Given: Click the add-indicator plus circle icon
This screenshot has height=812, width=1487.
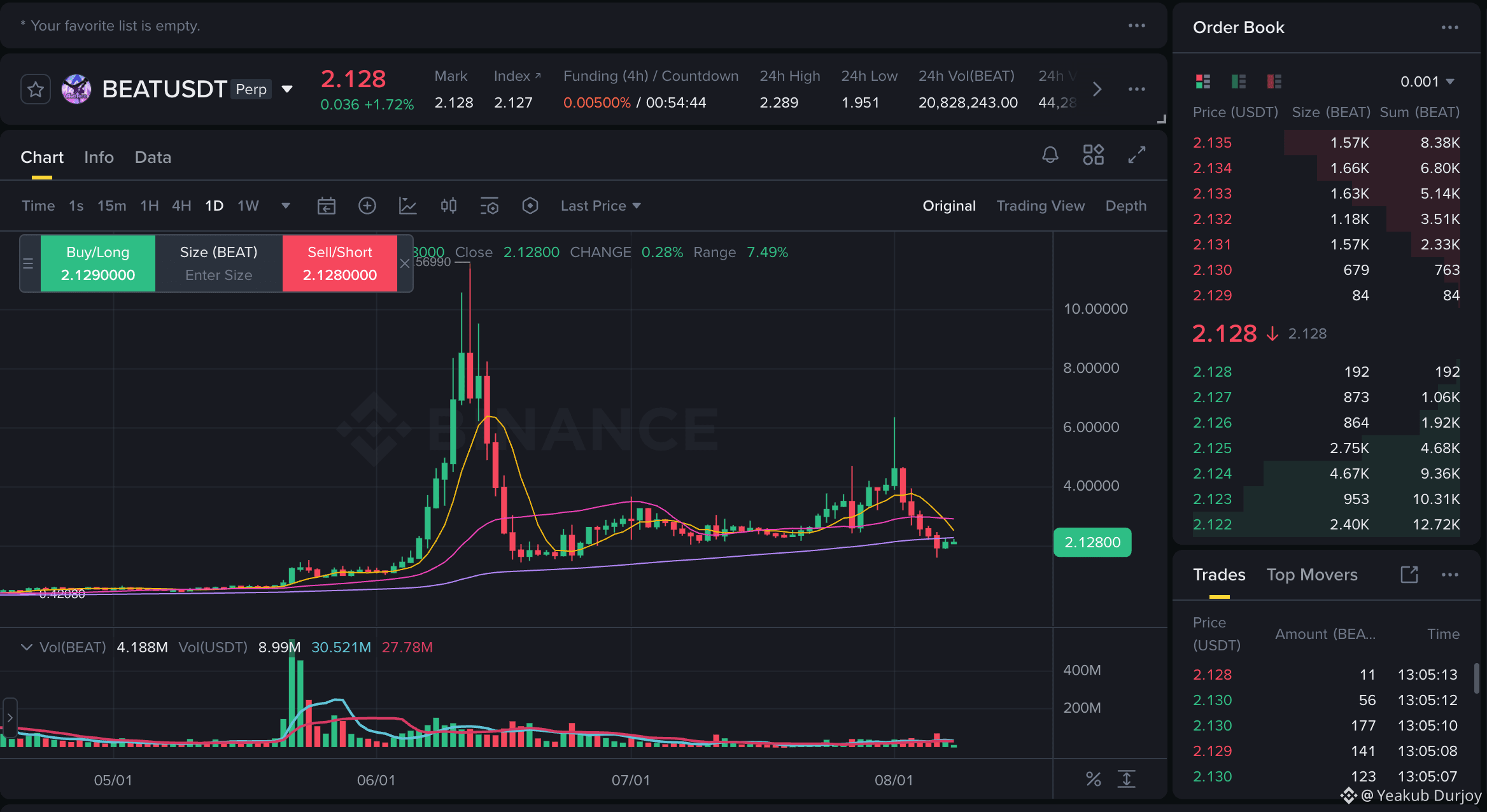Looking at the screenshot, I should click(x=367, y=206).
